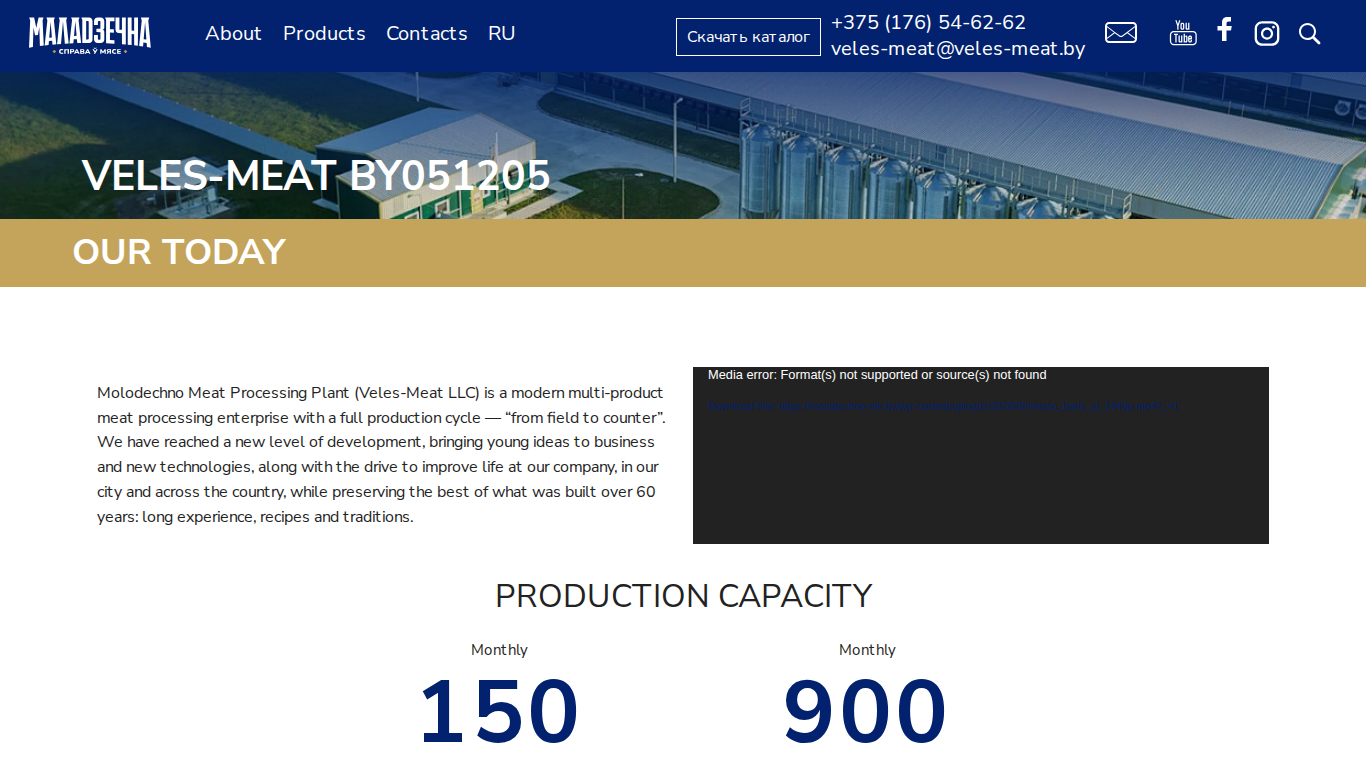The width and height of the screenshot is (1366, 768).
Task: Click the veles-meat@veles-meat.by email link
Action: pos(958,48)
